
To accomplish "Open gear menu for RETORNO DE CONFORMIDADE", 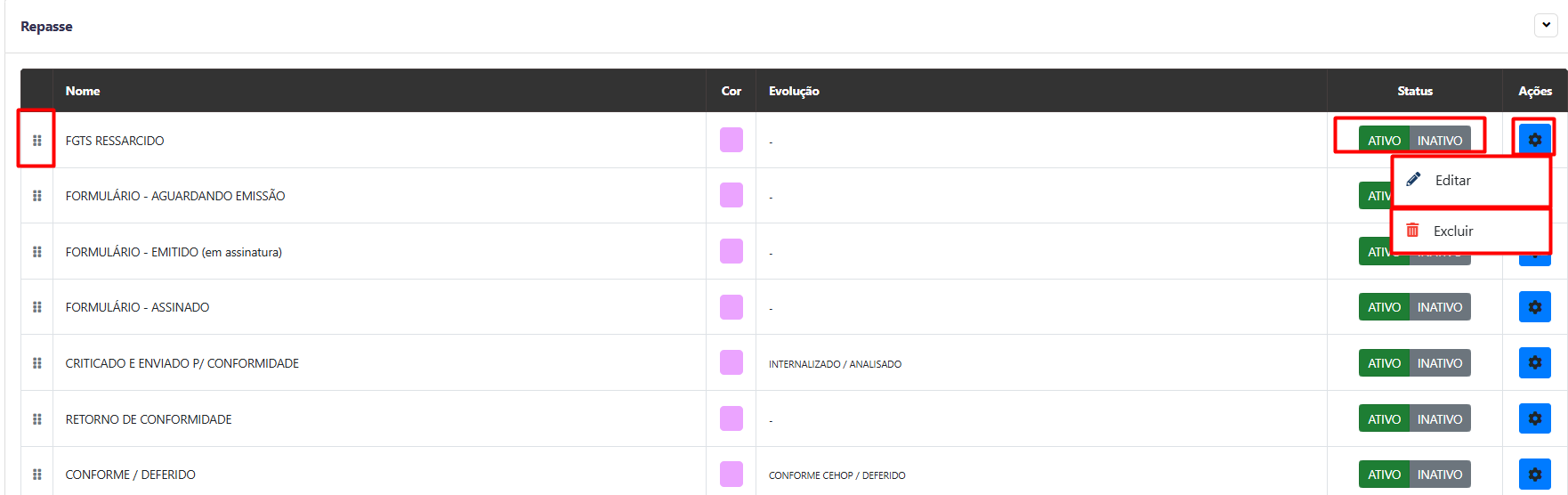I will pyautogui.click(x=1534, y=418).
